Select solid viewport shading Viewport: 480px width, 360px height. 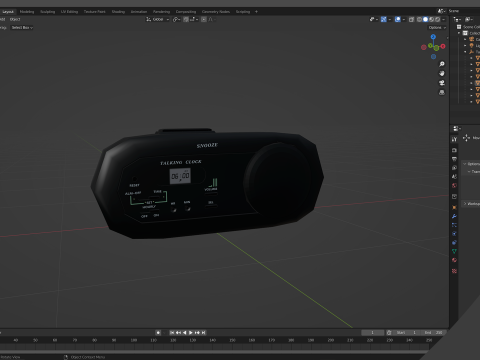point(425,19)
